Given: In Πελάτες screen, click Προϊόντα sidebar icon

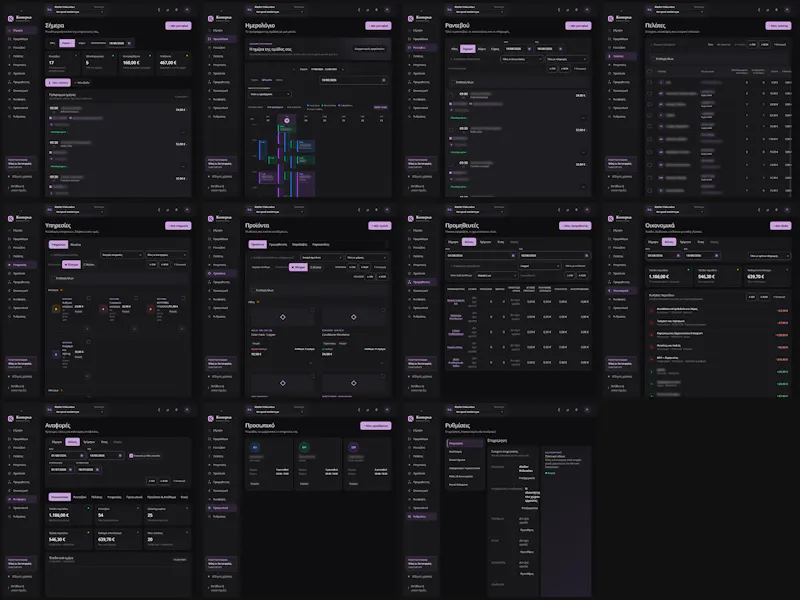Looking at the screenshot, I should pos(610,73).
